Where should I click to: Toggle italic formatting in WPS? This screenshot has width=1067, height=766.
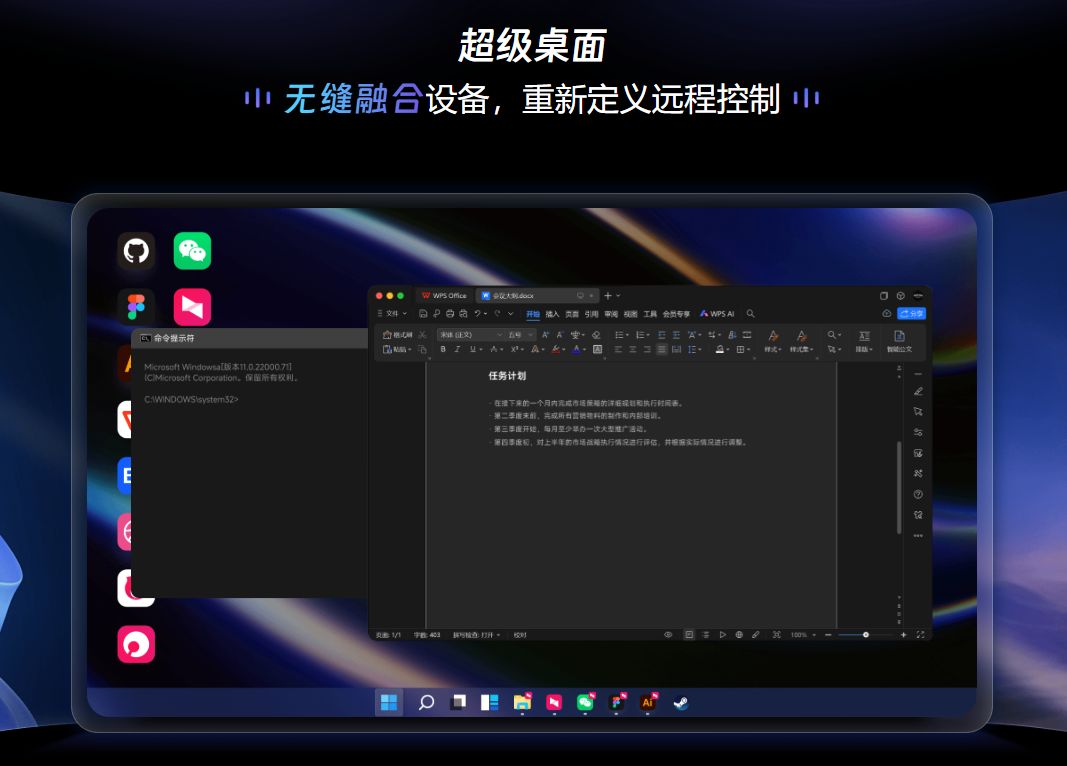(x=457, y=350)
